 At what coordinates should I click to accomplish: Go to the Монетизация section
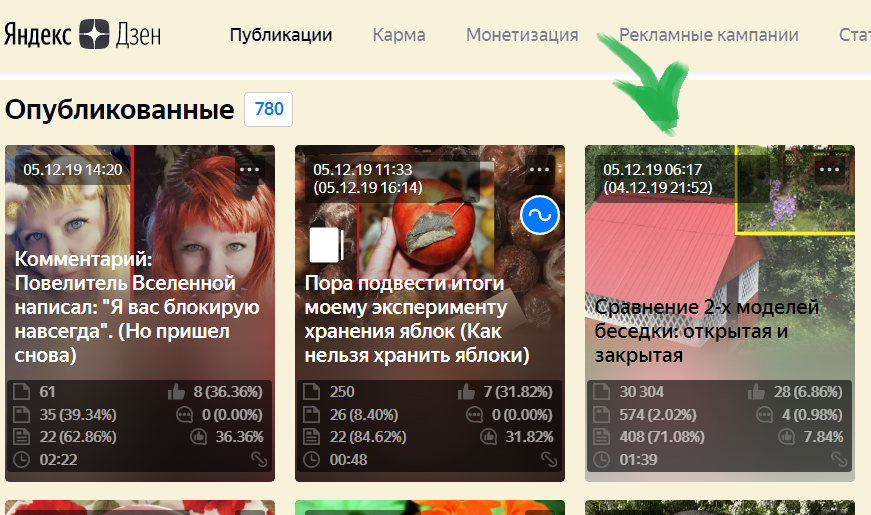coord(522,35)
